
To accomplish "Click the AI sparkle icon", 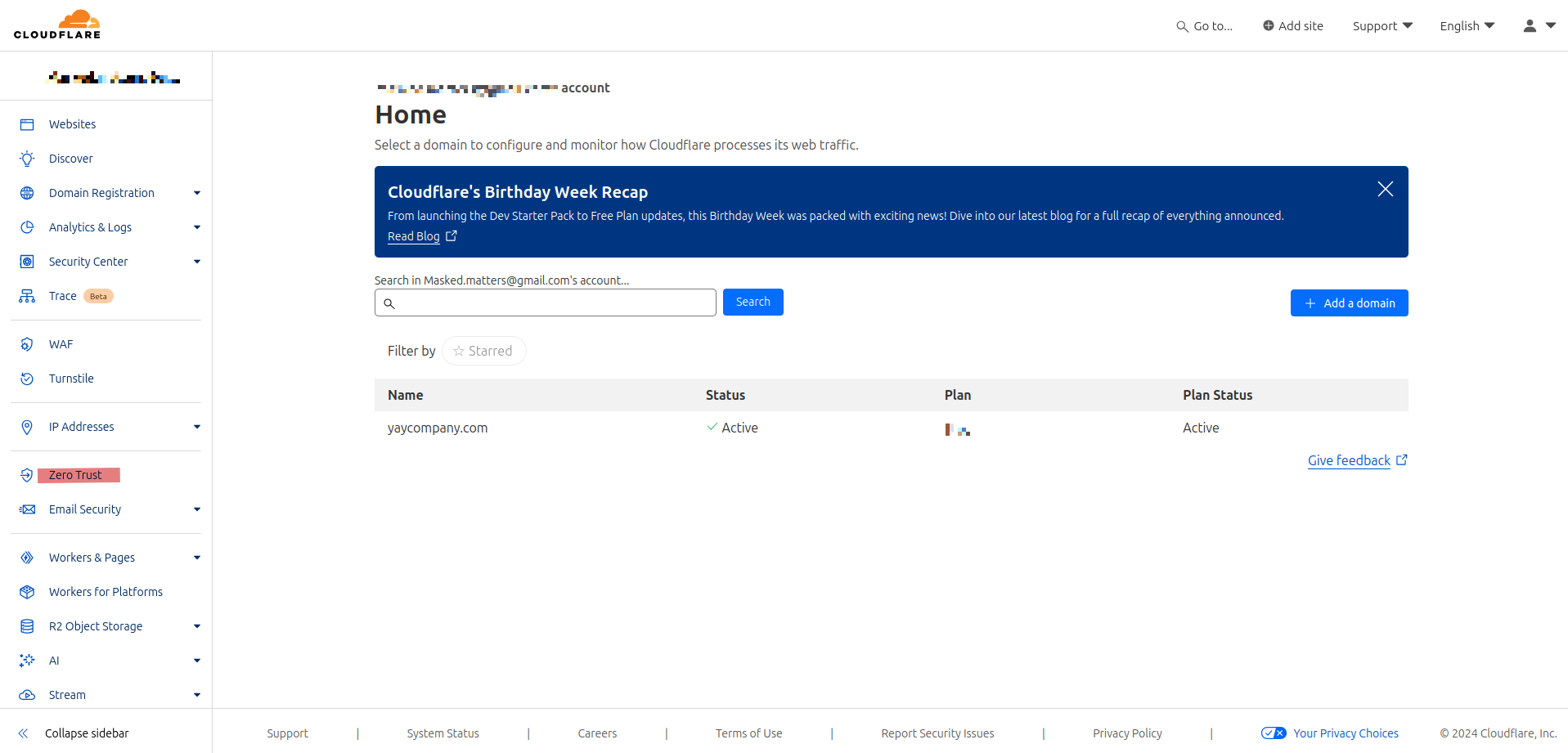I will tap(27, 661).
